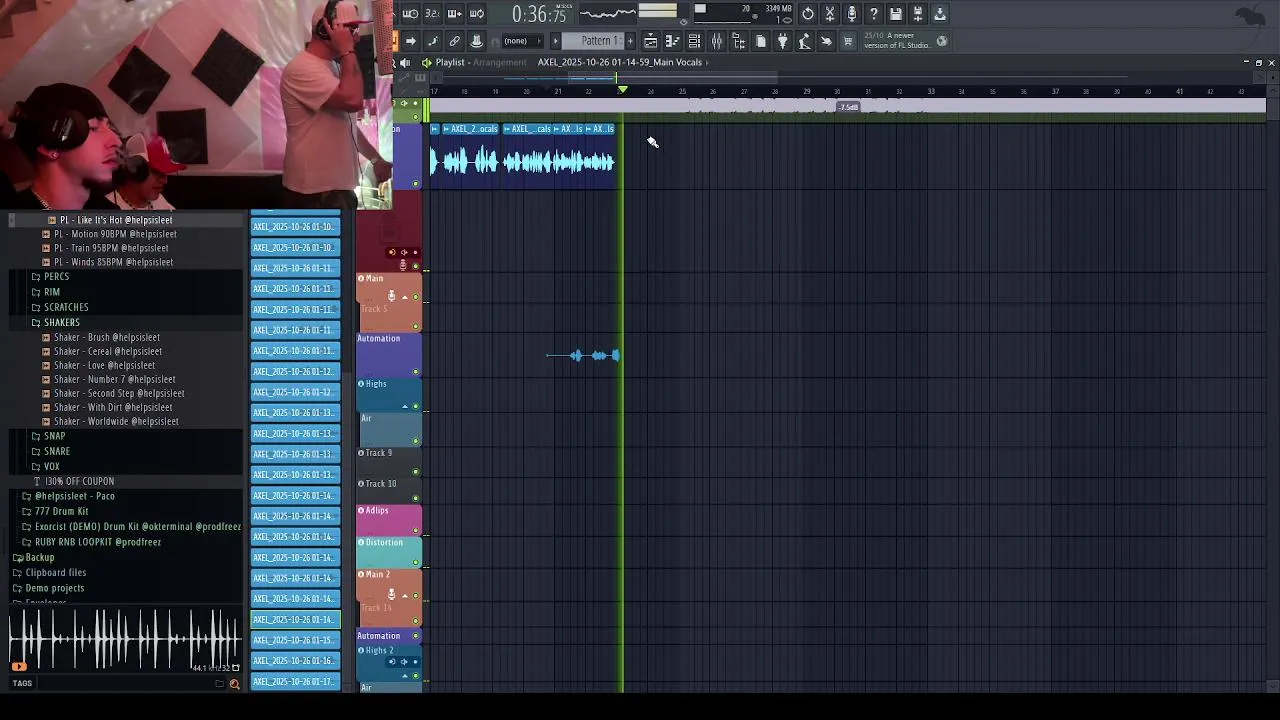This screenshot has height=720, width=1280.
Task: Click the tempo tapper icon
Action: (x=804, y=41)
